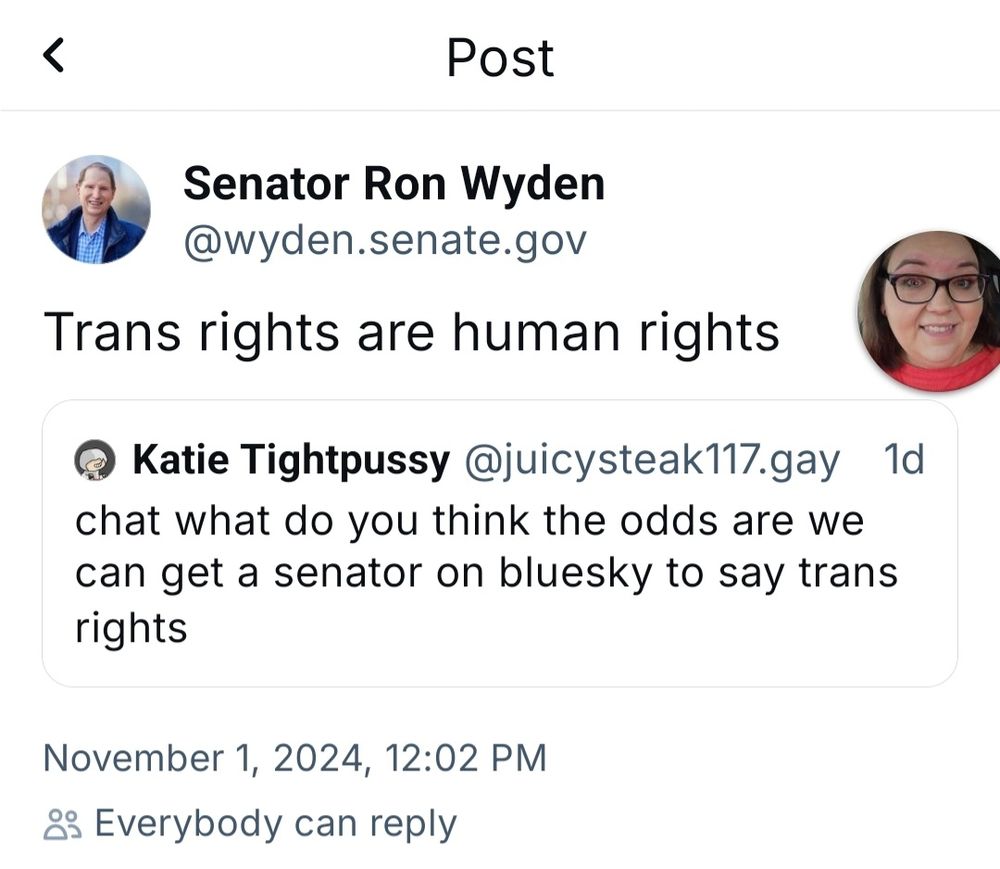Open the @wyden.senate.gov handle

[x=385, y=240]
